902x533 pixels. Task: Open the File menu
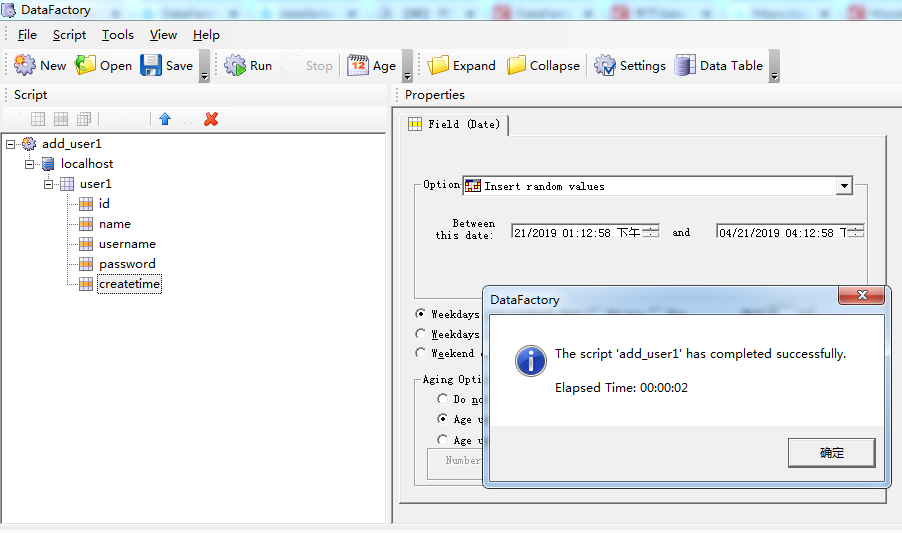pyautogui.click(x=27, y=35)
